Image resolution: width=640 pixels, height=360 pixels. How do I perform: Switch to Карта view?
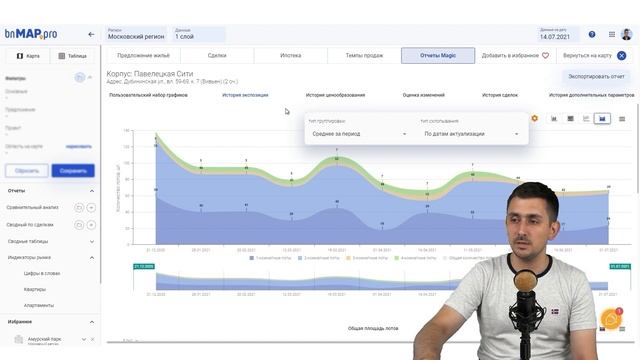28,56
